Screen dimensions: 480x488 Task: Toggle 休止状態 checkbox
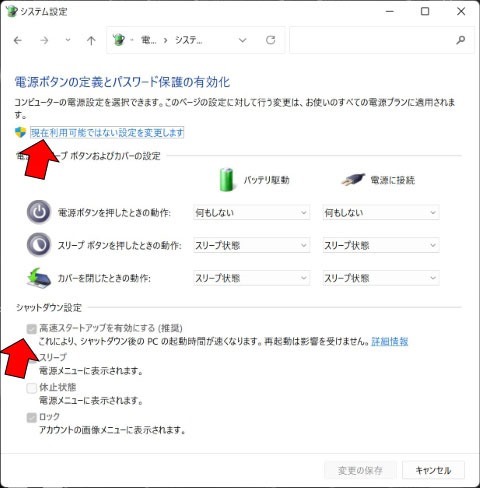point(32,388)
